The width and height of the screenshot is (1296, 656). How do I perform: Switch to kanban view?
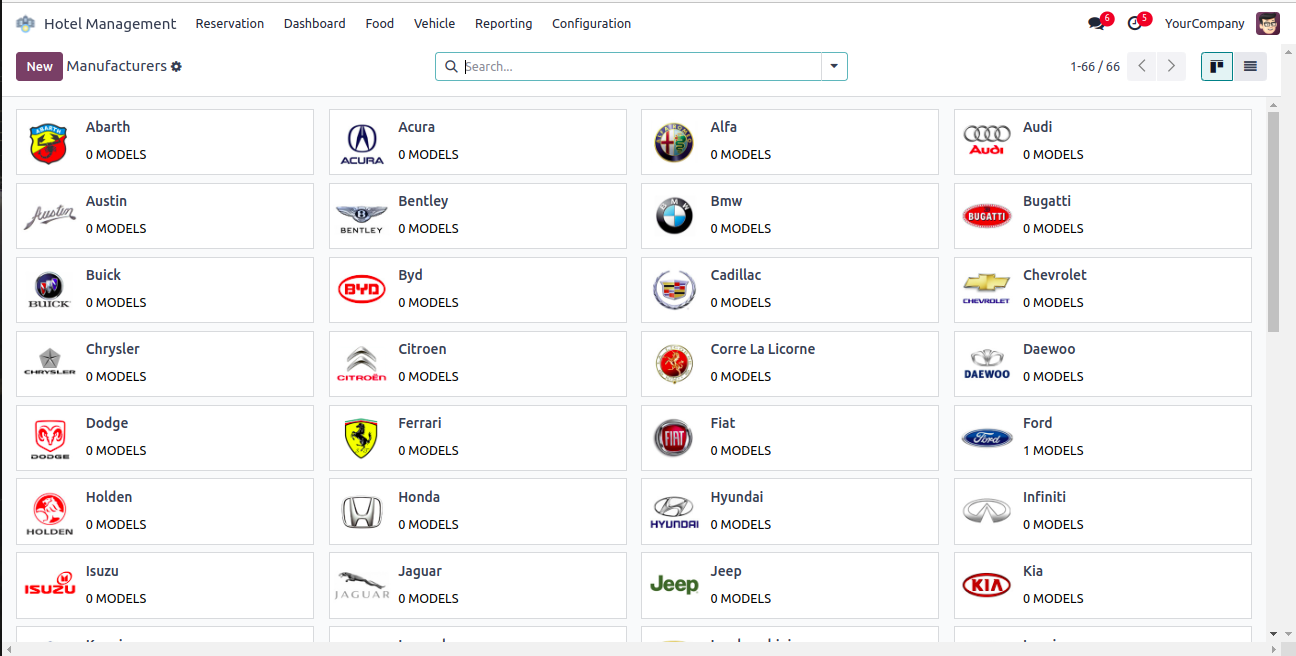[x=1217, y=67]
